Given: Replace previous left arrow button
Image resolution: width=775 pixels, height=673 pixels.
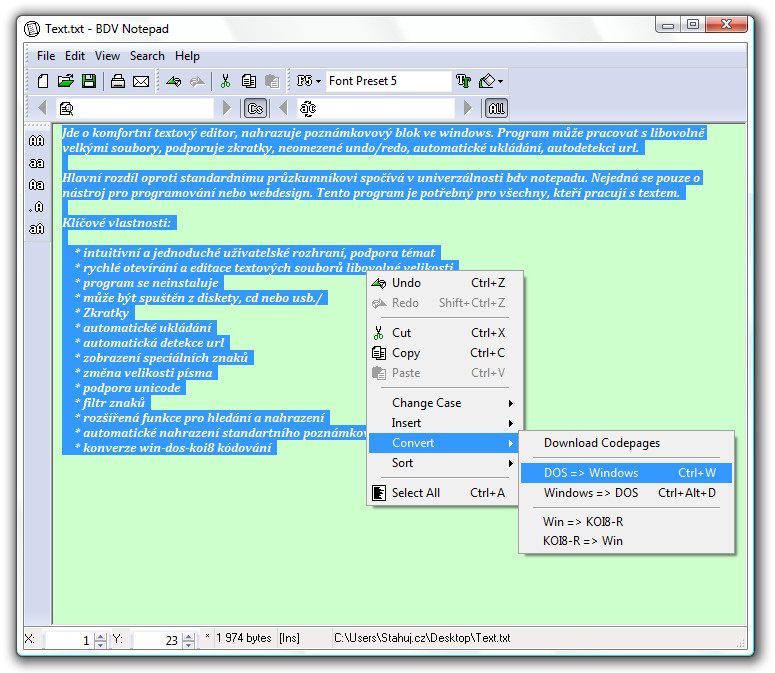Looking at the screenshot, I should 283,108.
